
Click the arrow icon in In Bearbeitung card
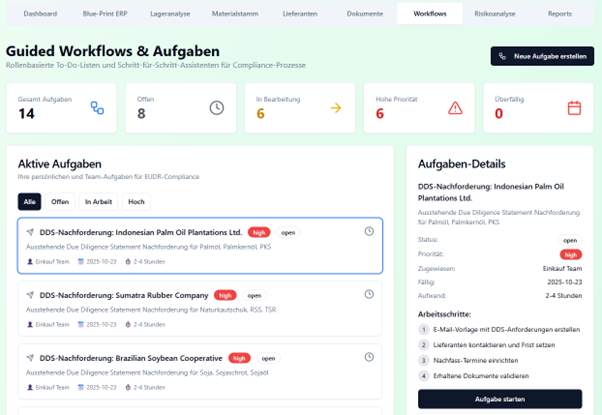point(336,108)
